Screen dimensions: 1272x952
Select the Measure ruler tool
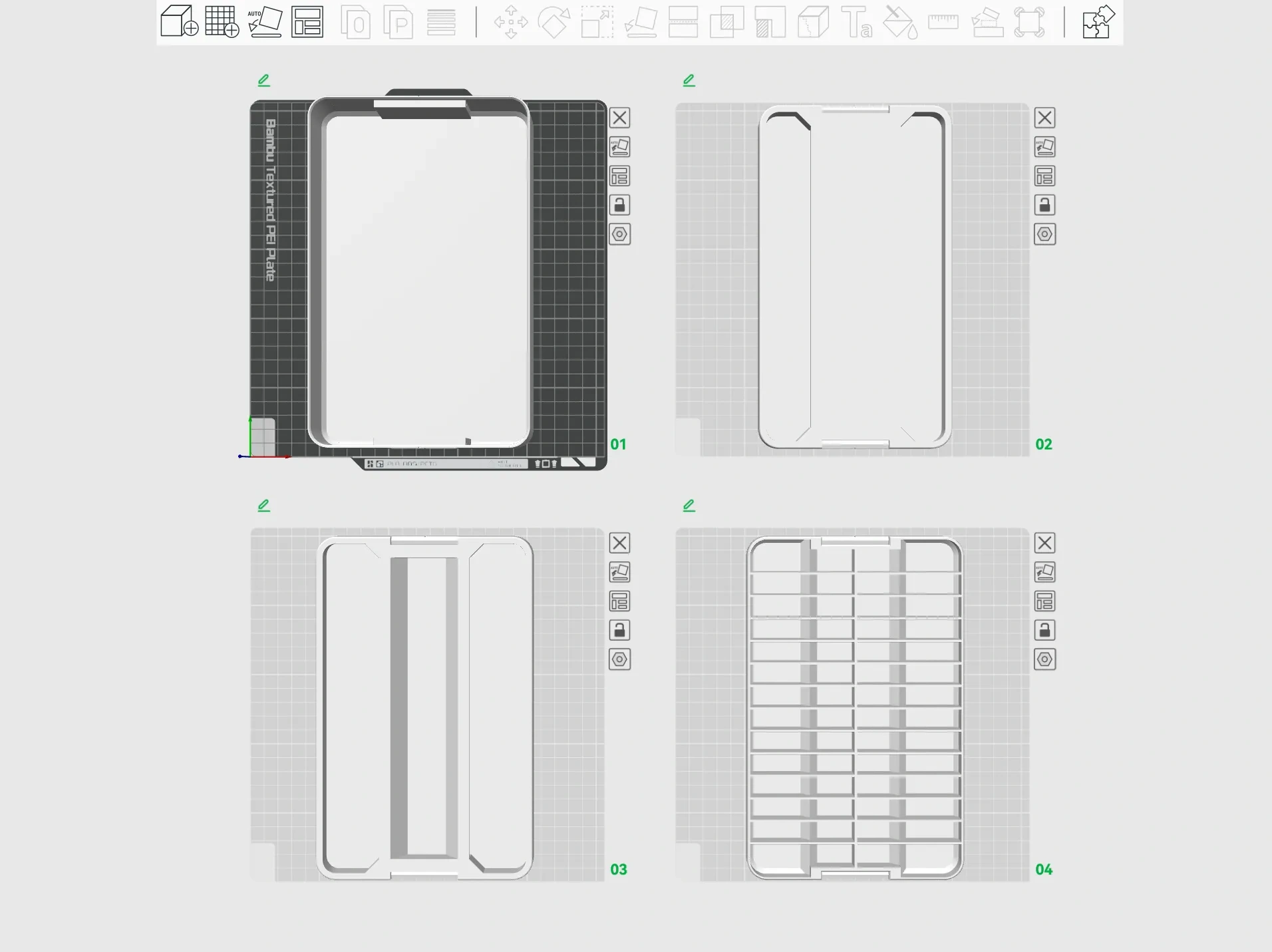[943, 22]
